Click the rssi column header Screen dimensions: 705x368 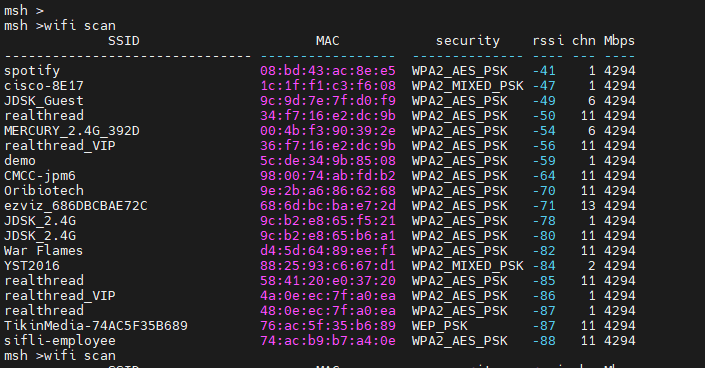tap(548, 41)
